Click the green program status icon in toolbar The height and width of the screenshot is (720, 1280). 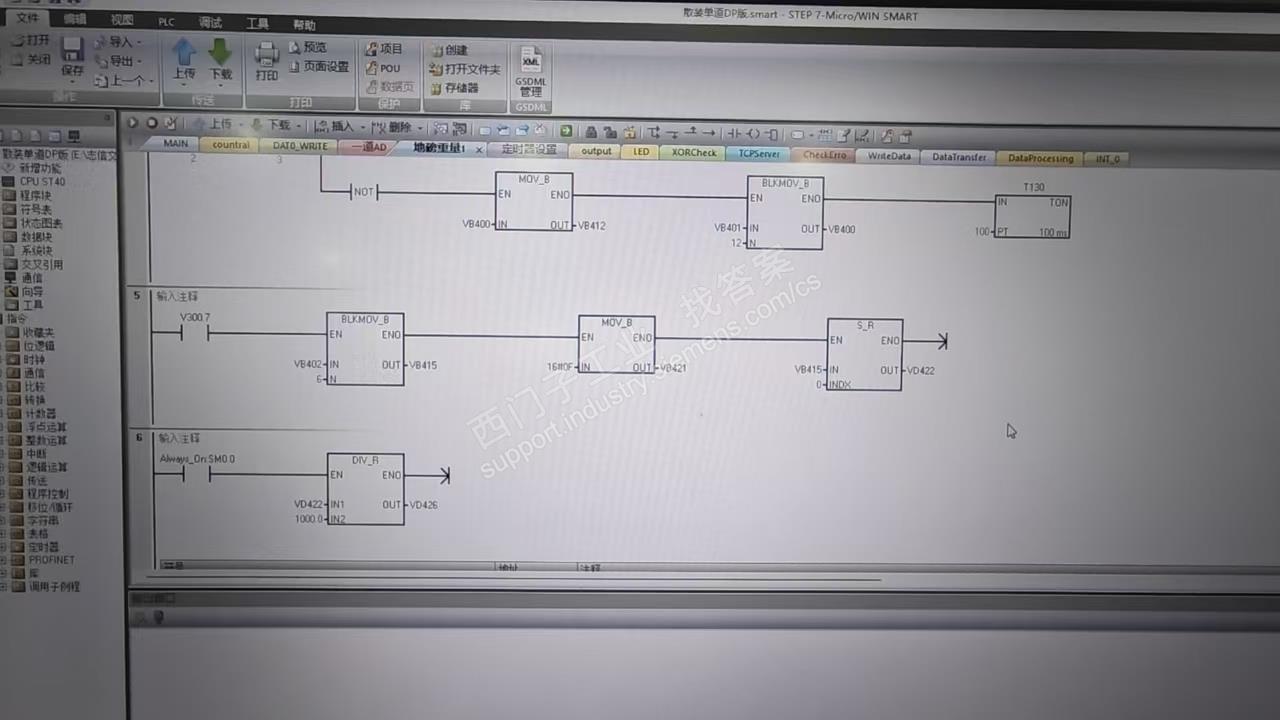(566, 131)
